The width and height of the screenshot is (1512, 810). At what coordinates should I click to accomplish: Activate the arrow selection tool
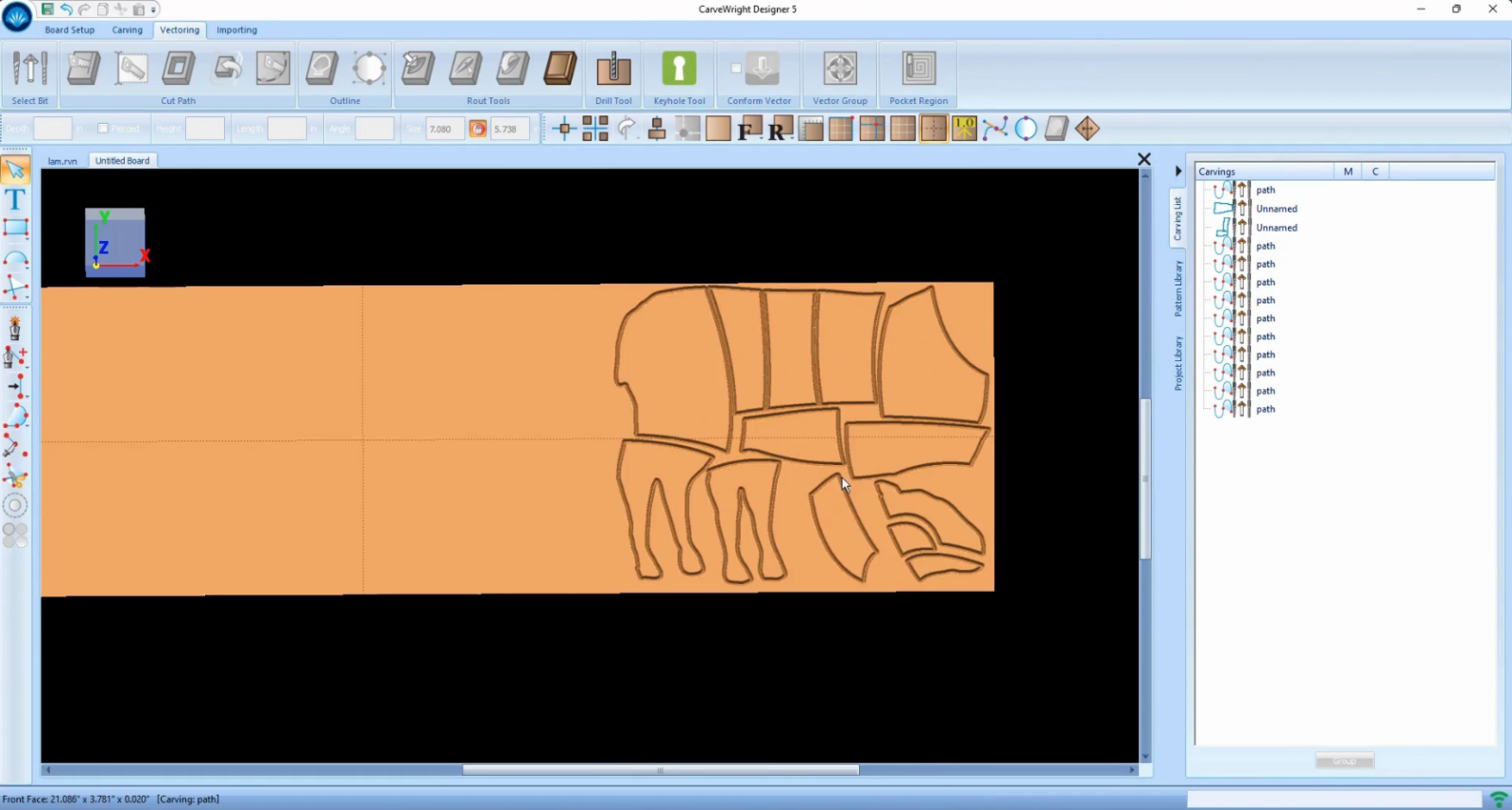pyautogui.click(x=15, y=170)
